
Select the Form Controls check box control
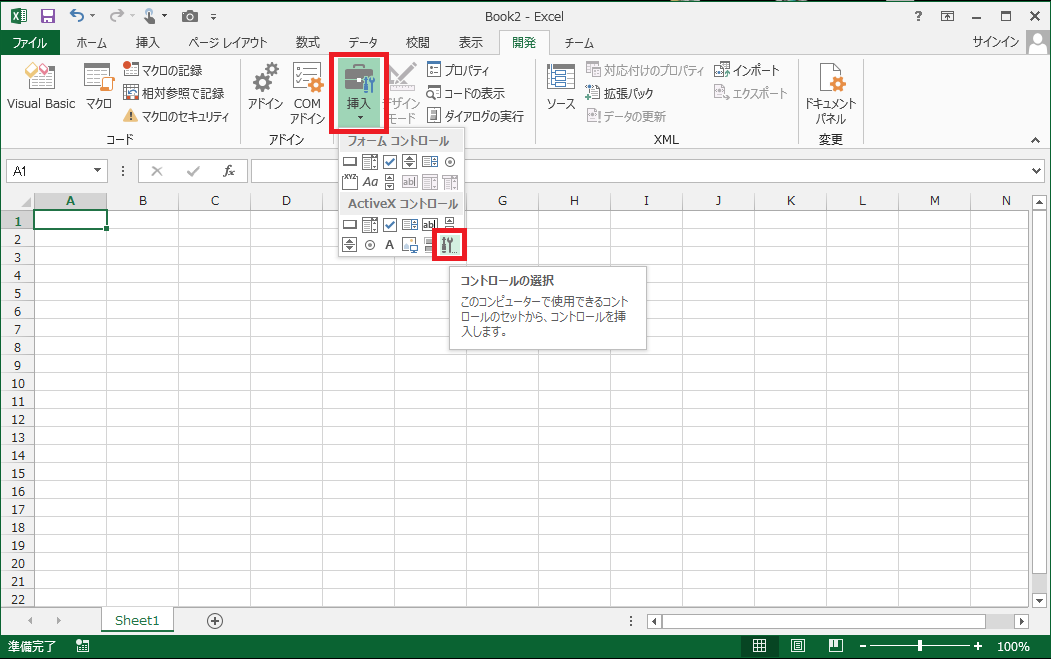390,162
